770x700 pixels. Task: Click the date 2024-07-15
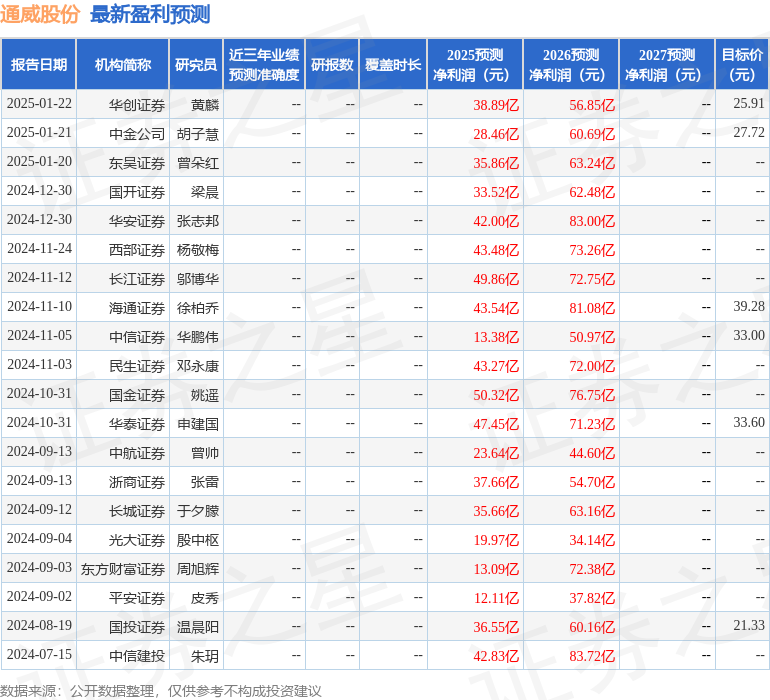coord(39,654)
